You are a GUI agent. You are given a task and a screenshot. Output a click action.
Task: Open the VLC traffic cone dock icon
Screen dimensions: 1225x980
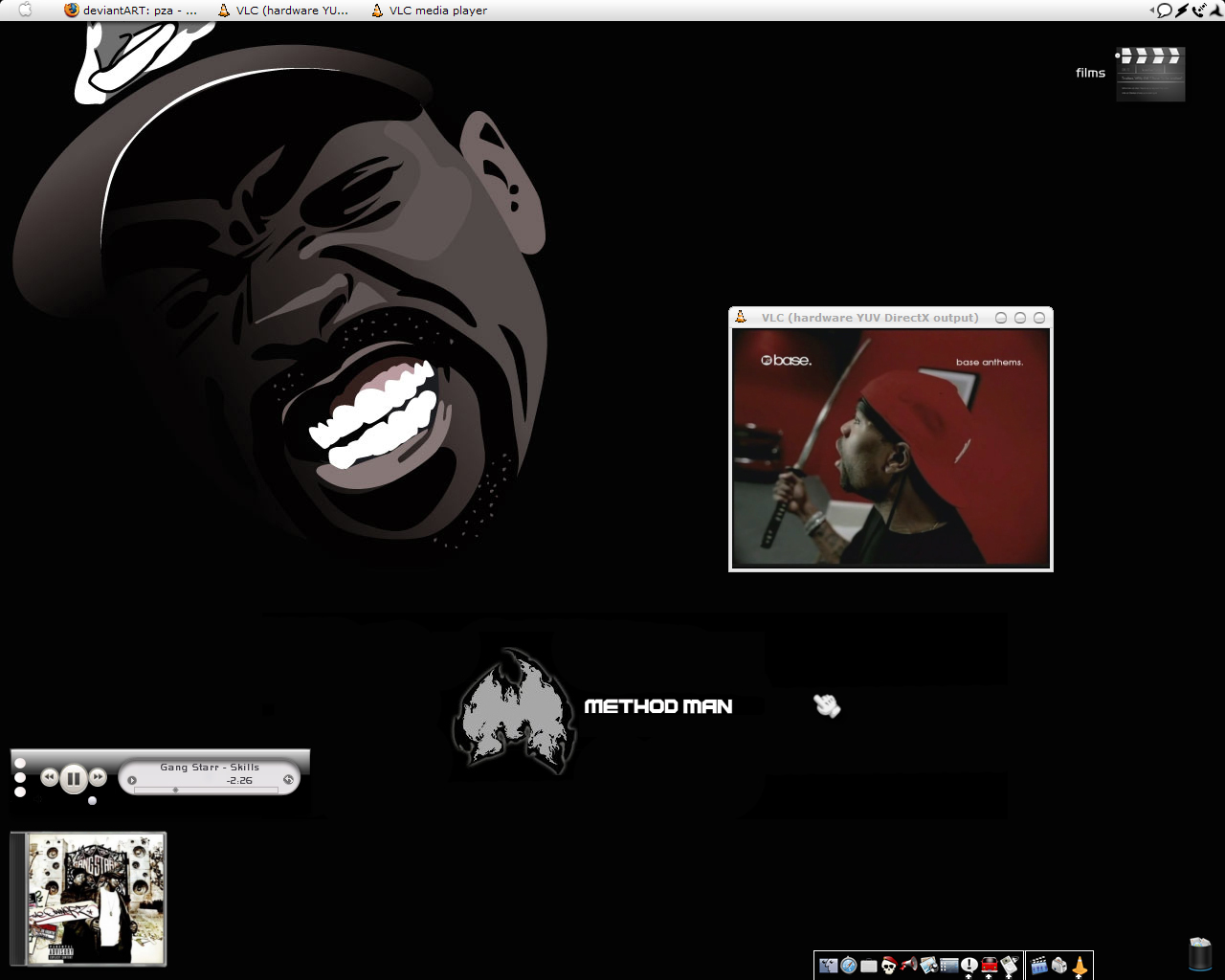(1080, 966)
